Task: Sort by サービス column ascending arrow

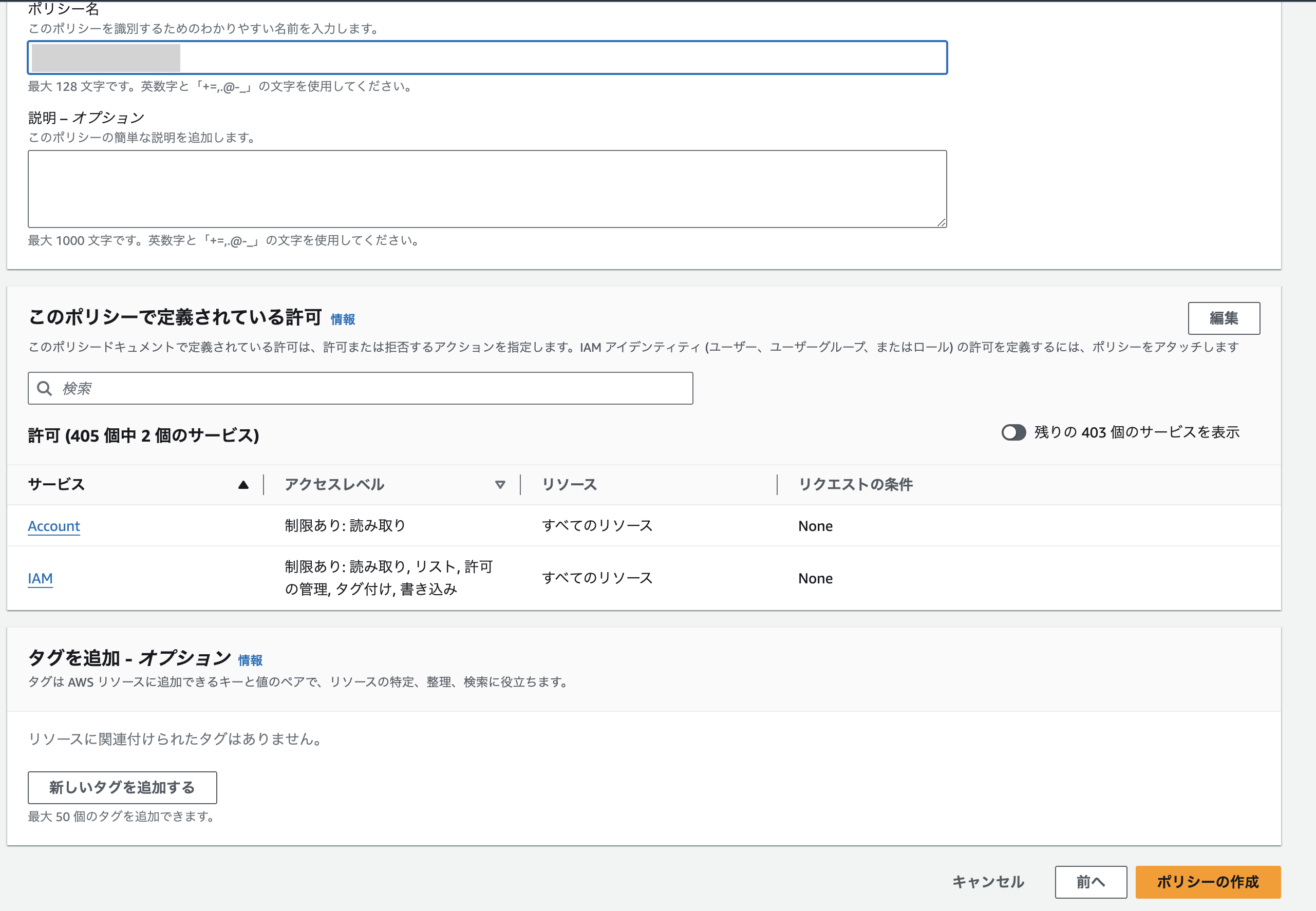Action: tap(243, 485)
